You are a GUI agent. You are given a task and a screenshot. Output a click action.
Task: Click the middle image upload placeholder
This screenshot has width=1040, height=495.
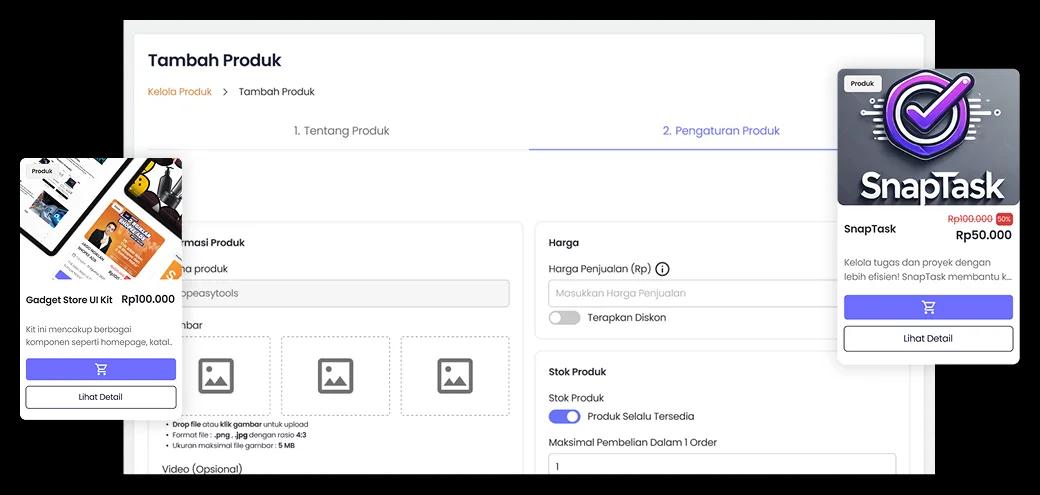coord(335,376)
